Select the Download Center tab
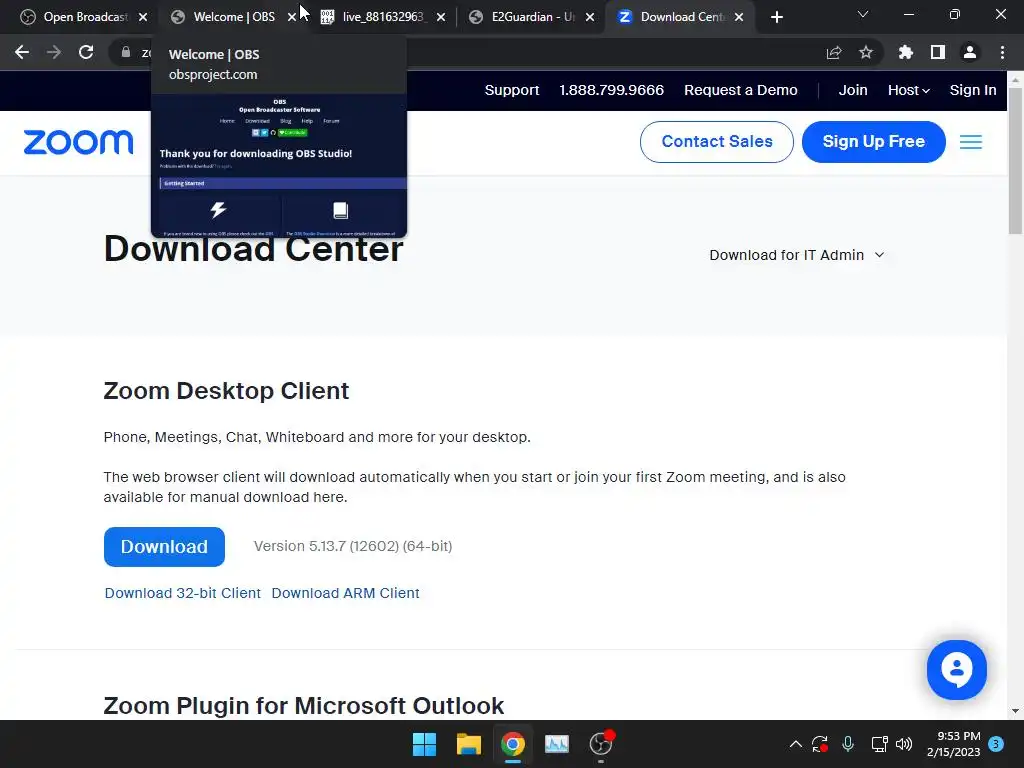Viewport: 1024px width, 768px height. (x=681, y=17)
